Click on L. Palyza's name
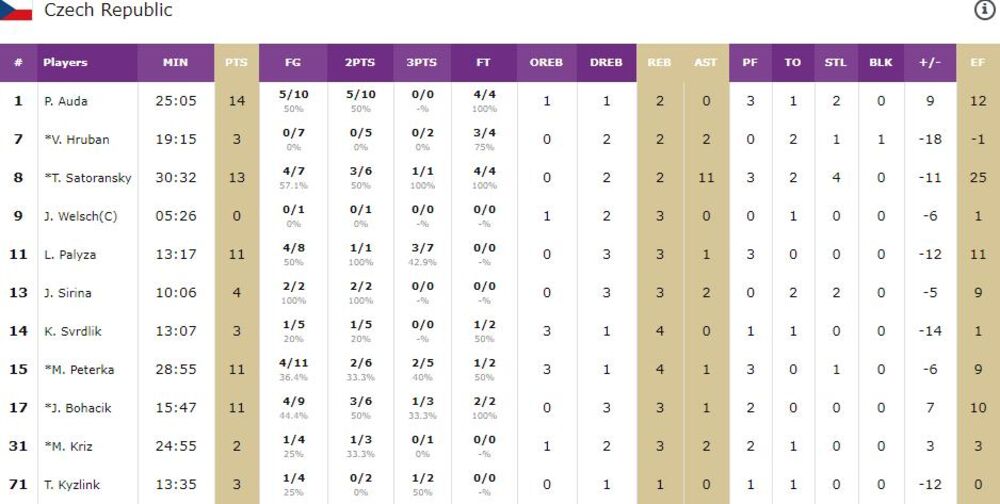 coord(69,255)
